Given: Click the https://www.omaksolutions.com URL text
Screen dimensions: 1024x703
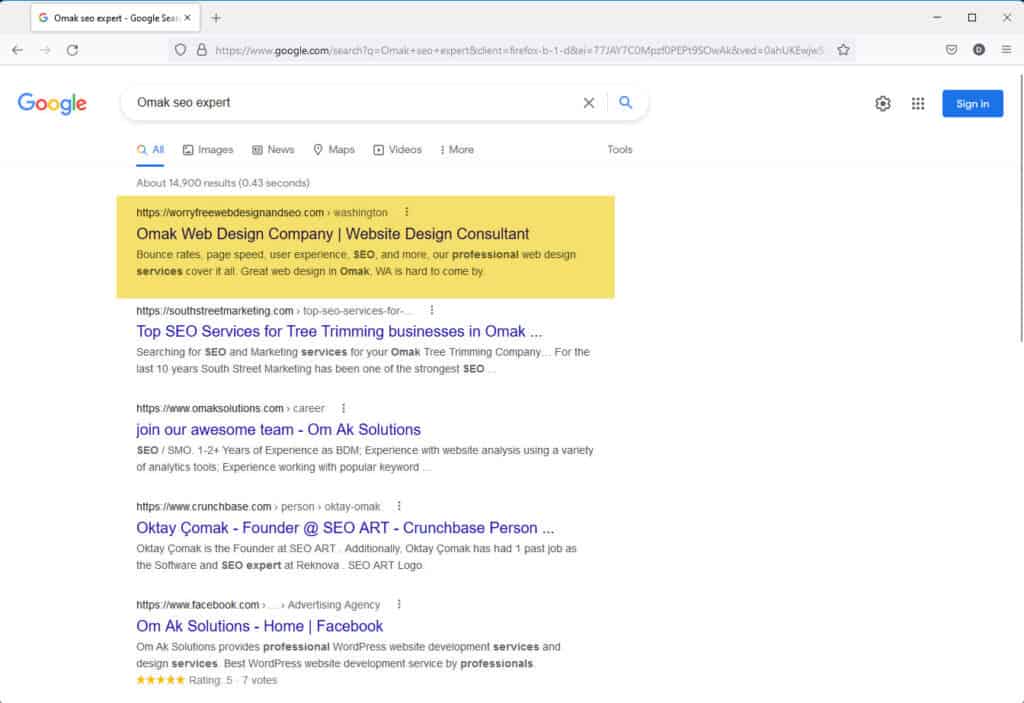Looking at the screenshot, I should tap(210, 408).
